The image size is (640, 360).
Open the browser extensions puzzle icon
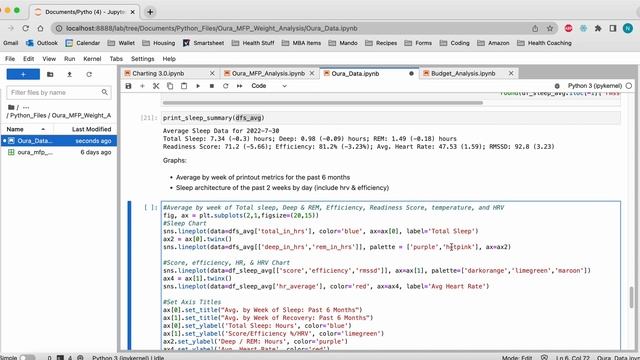pyautogui.click(x=598, y=28)
